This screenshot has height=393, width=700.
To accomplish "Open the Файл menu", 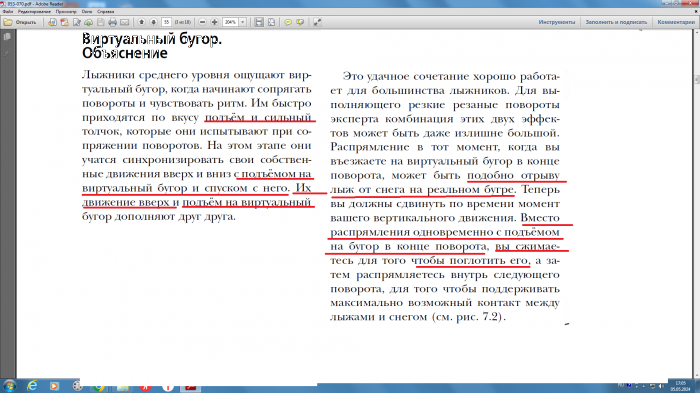I will pos(8,12).
